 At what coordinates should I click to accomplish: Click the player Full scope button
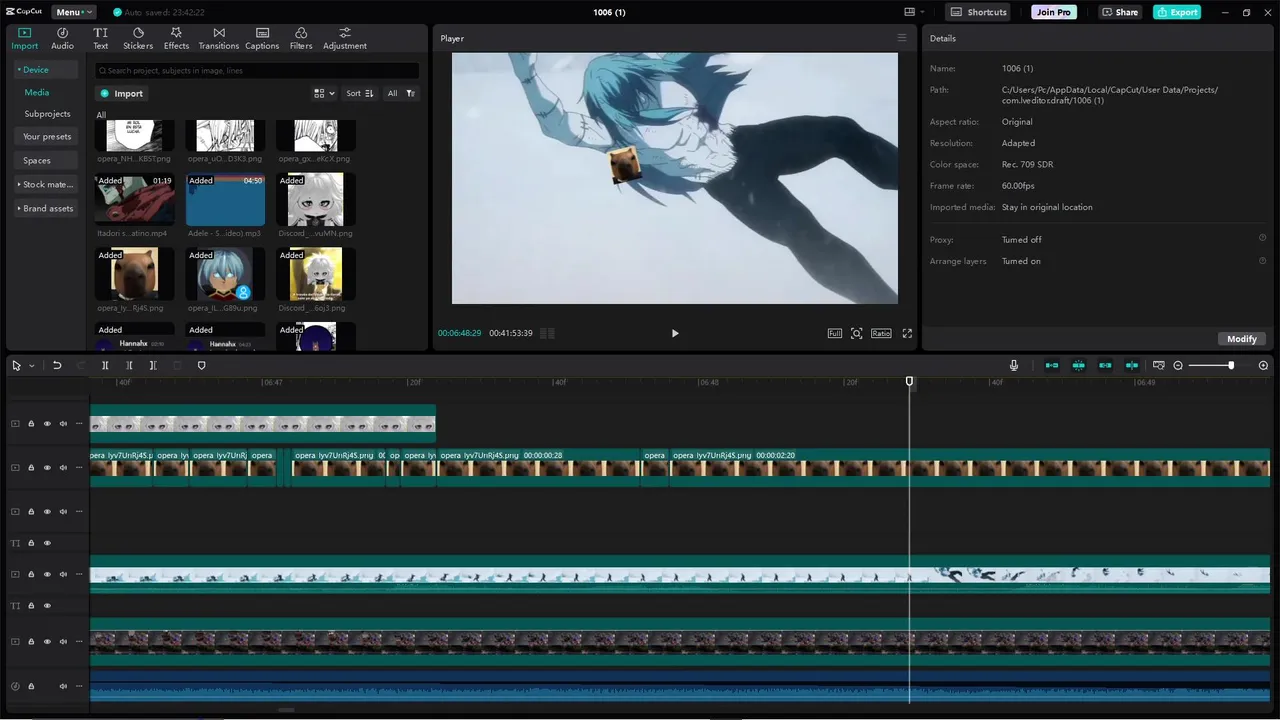coord(835,333)
